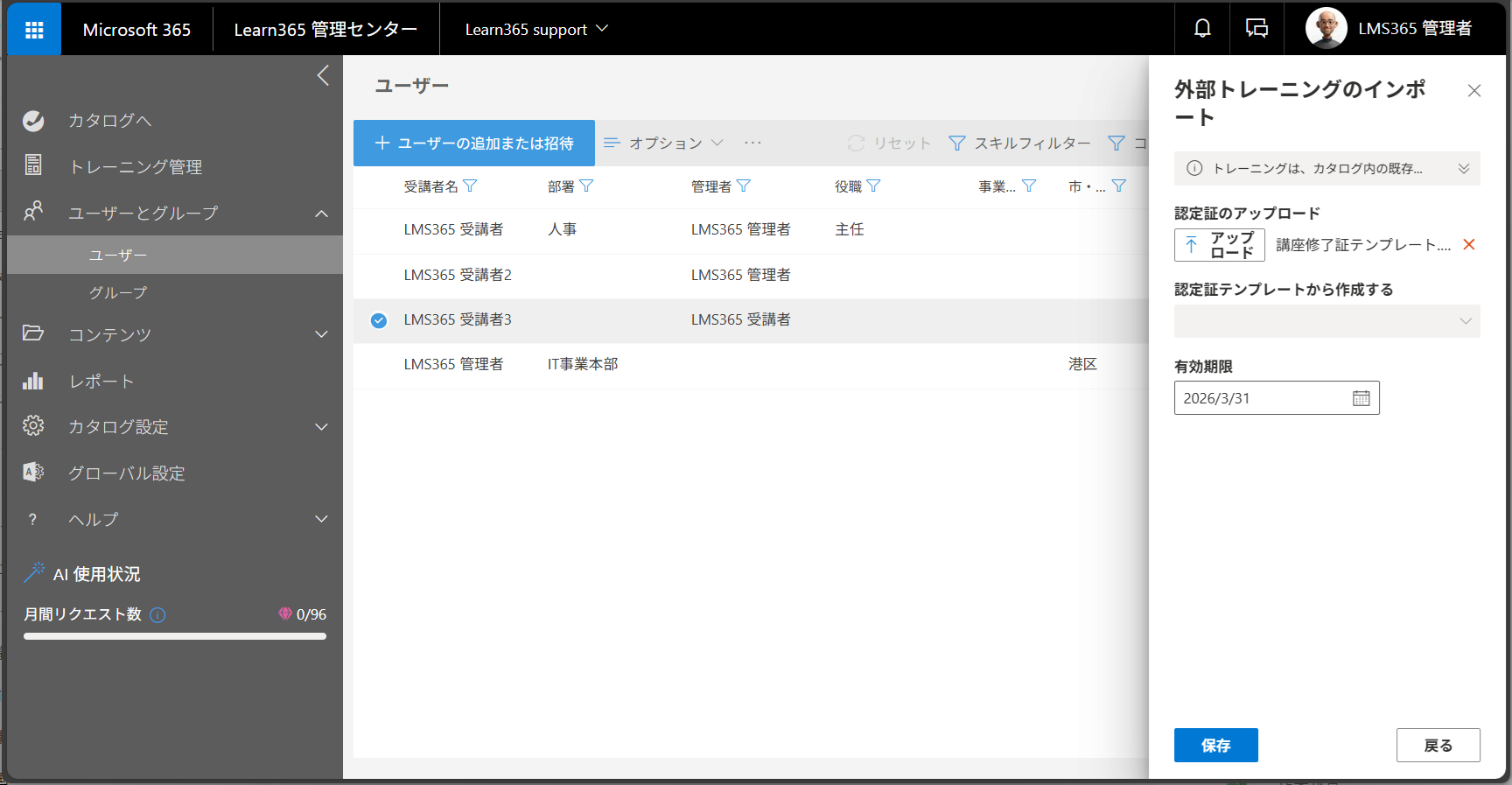Image resolution: width=1512 pixels, height=785 pixels.
Task: Open the feedback chat icon in header
Action: [1256, 29]
